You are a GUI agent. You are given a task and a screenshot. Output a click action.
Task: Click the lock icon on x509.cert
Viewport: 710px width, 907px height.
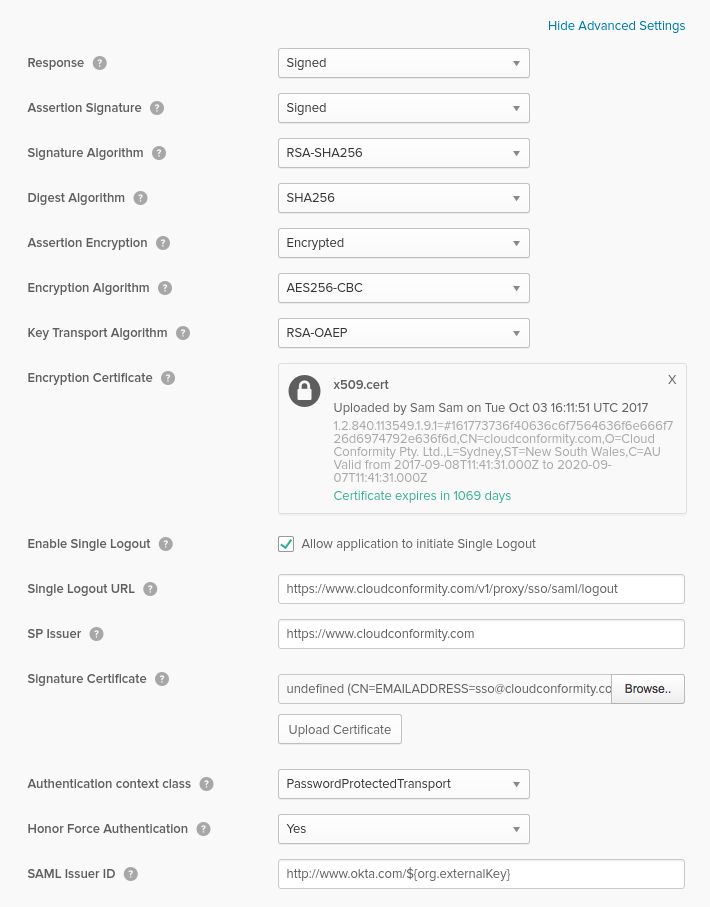[304, 391]
